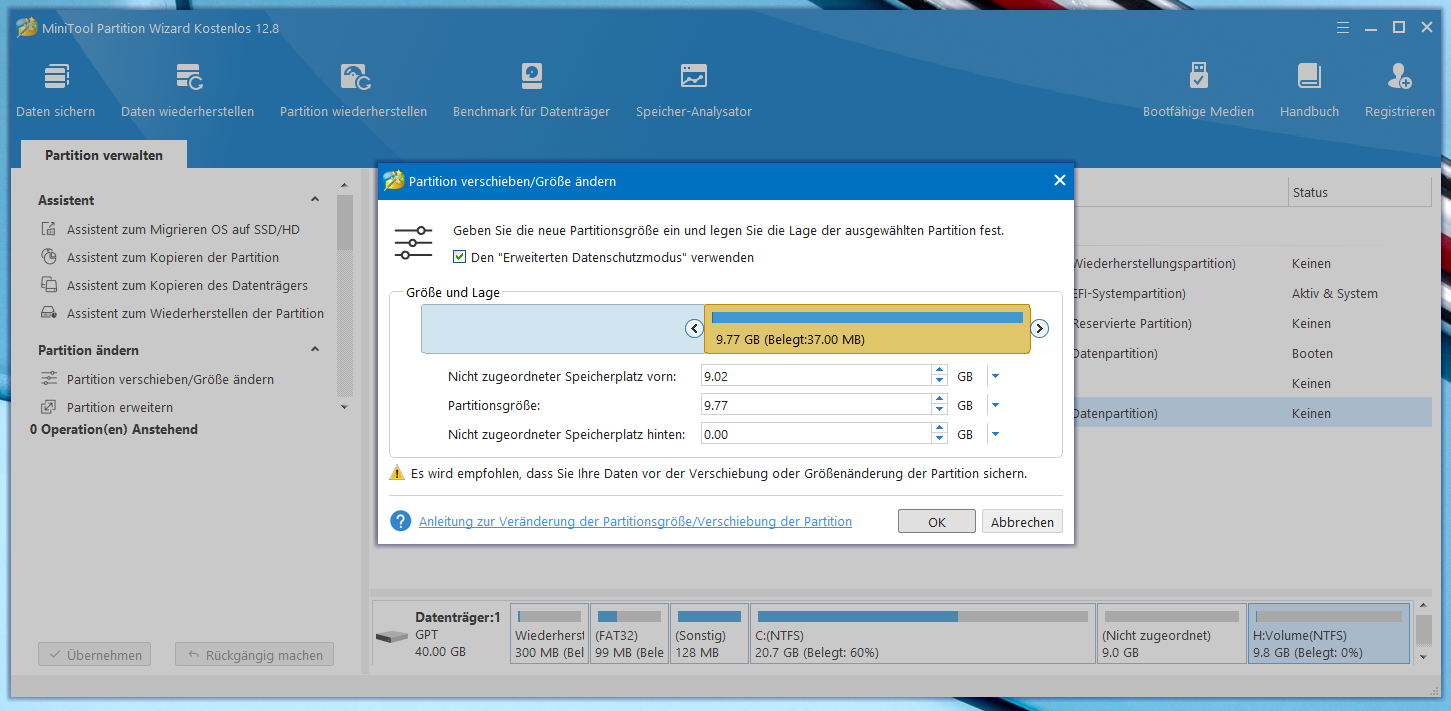Image resolution: width=1451 pixels, height=711 pixels.
Task: Collapse the Assistent section
Action: [x=315, y=200]
